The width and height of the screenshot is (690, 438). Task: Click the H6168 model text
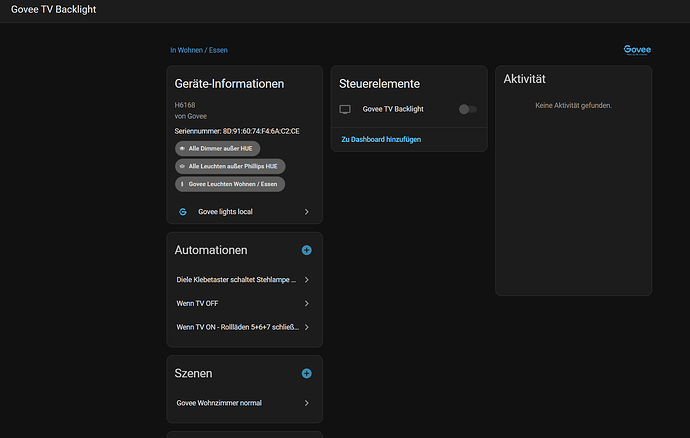click(x=185, y=105)
